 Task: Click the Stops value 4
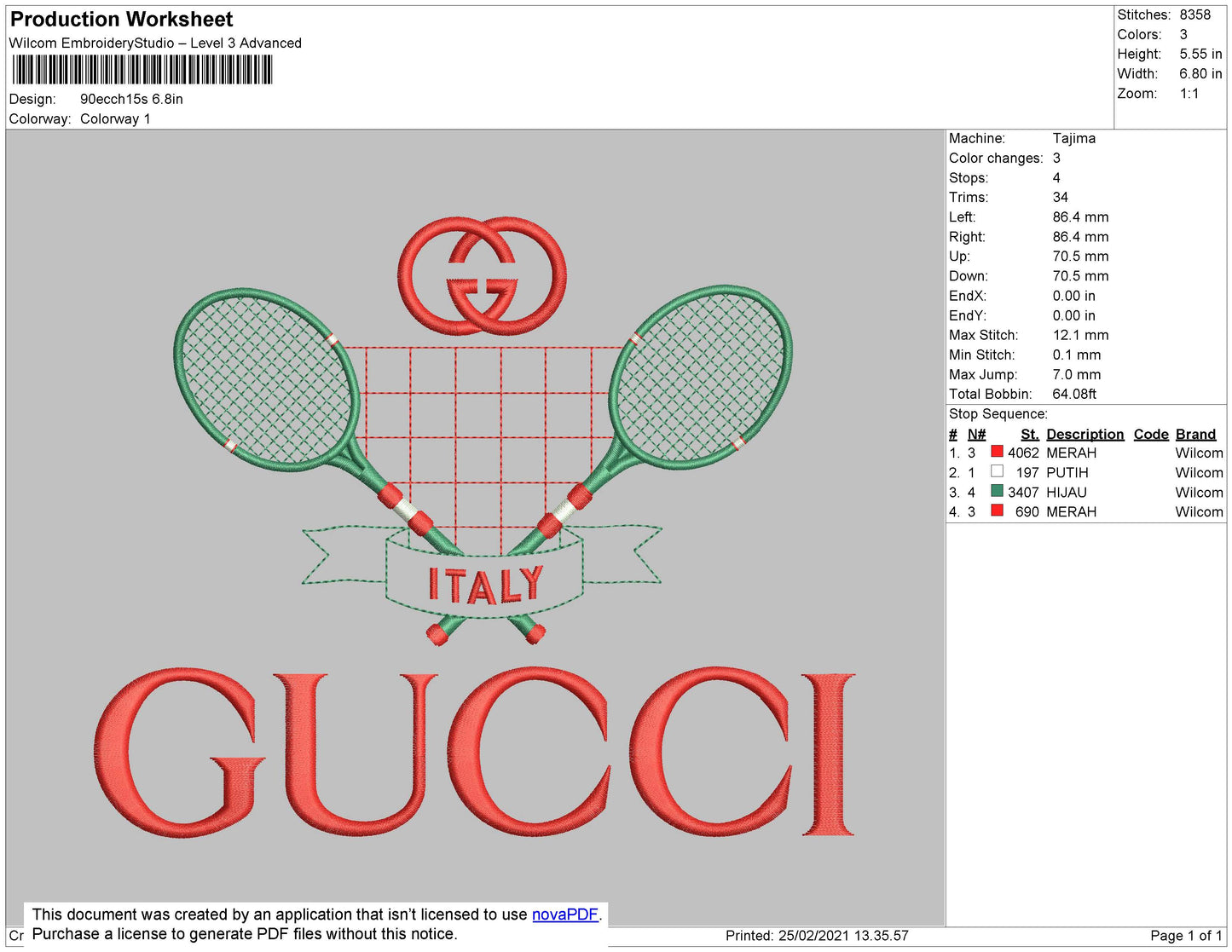1056,177
